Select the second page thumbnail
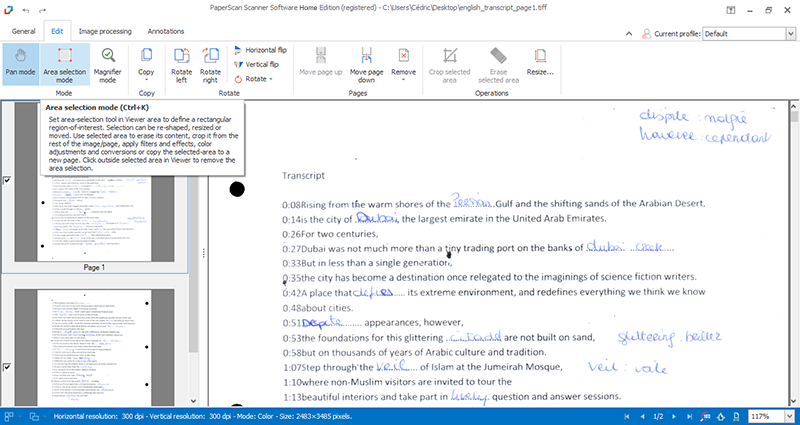The image size is (800, 425). click(x=94, y=347)
